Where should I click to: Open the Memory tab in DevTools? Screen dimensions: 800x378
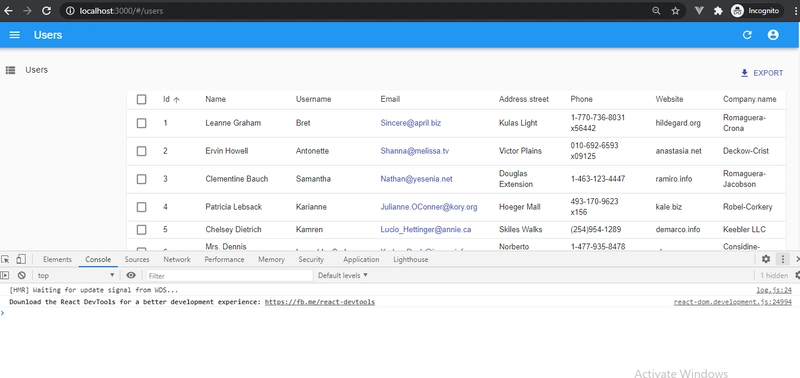tap(271, 259)
